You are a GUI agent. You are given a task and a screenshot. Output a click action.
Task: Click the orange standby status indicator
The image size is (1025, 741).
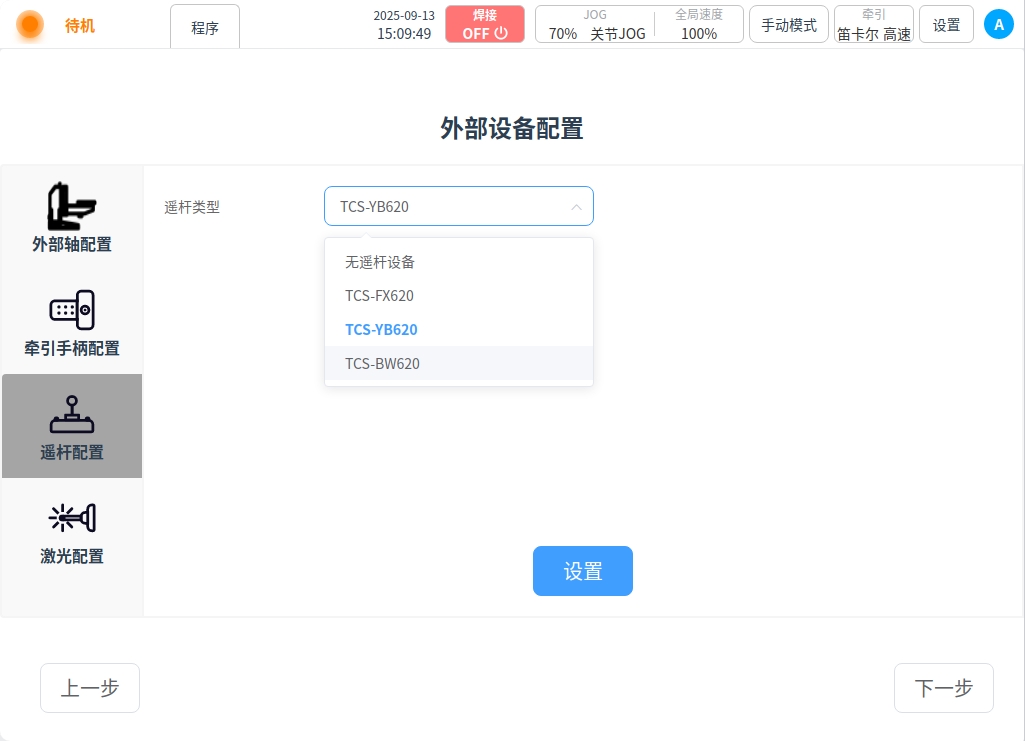click(31, 25)
